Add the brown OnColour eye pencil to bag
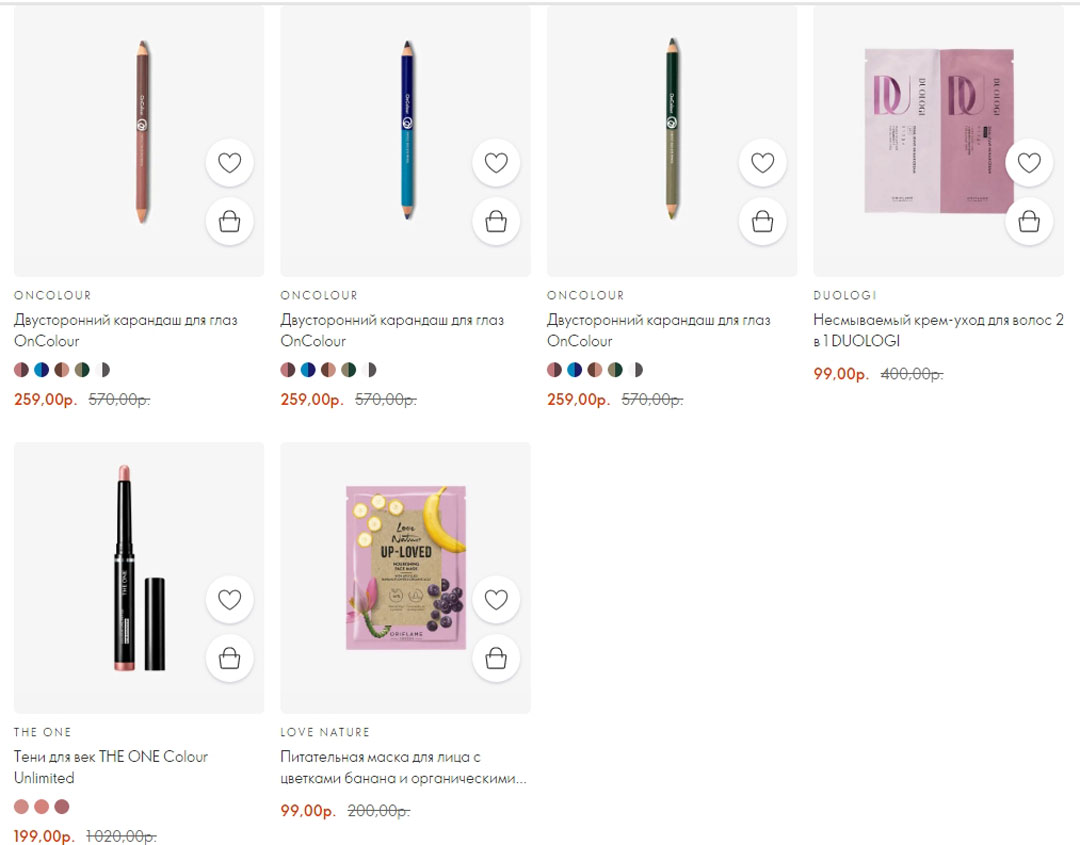 click(229, 221)
